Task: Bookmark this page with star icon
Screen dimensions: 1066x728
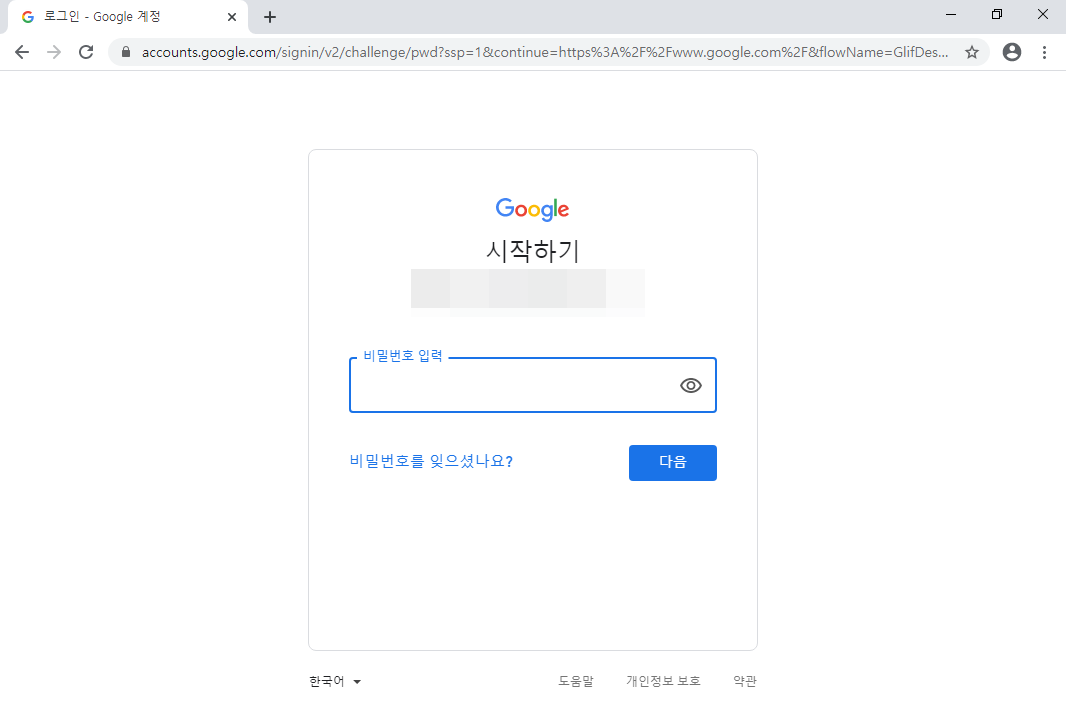Action: point(972,52)
